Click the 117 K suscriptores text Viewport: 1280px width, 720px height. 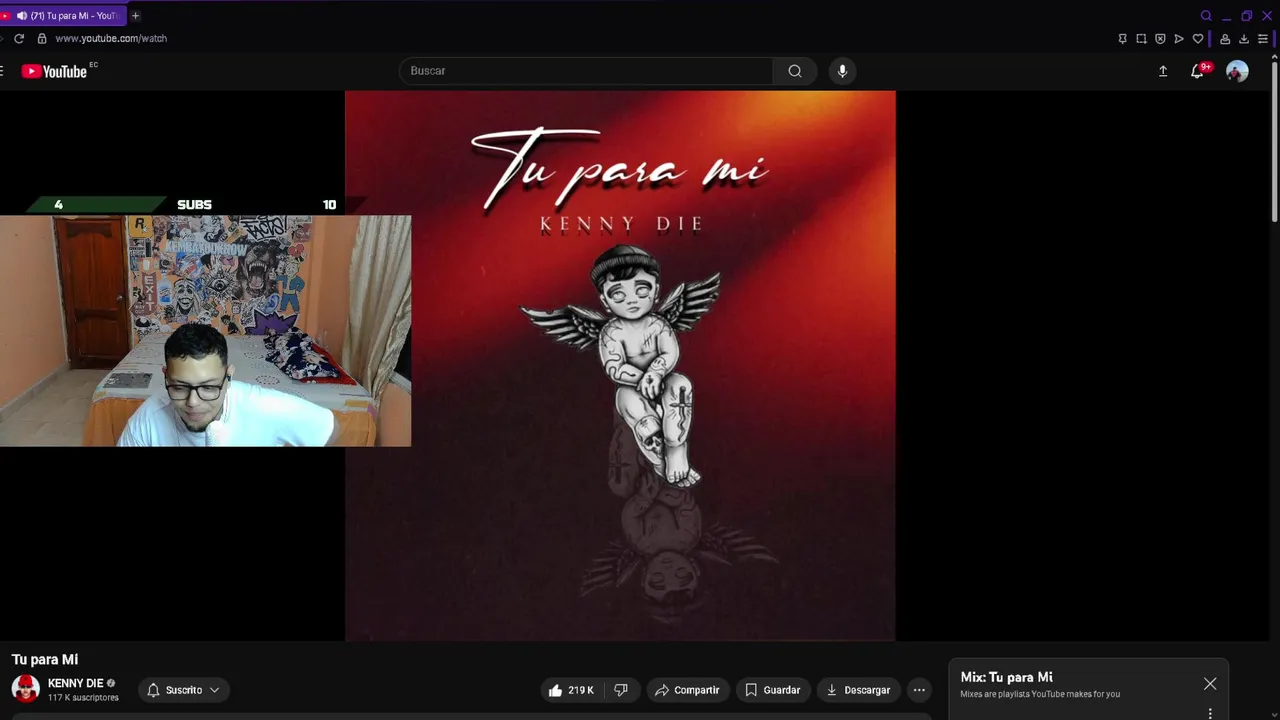83,698
